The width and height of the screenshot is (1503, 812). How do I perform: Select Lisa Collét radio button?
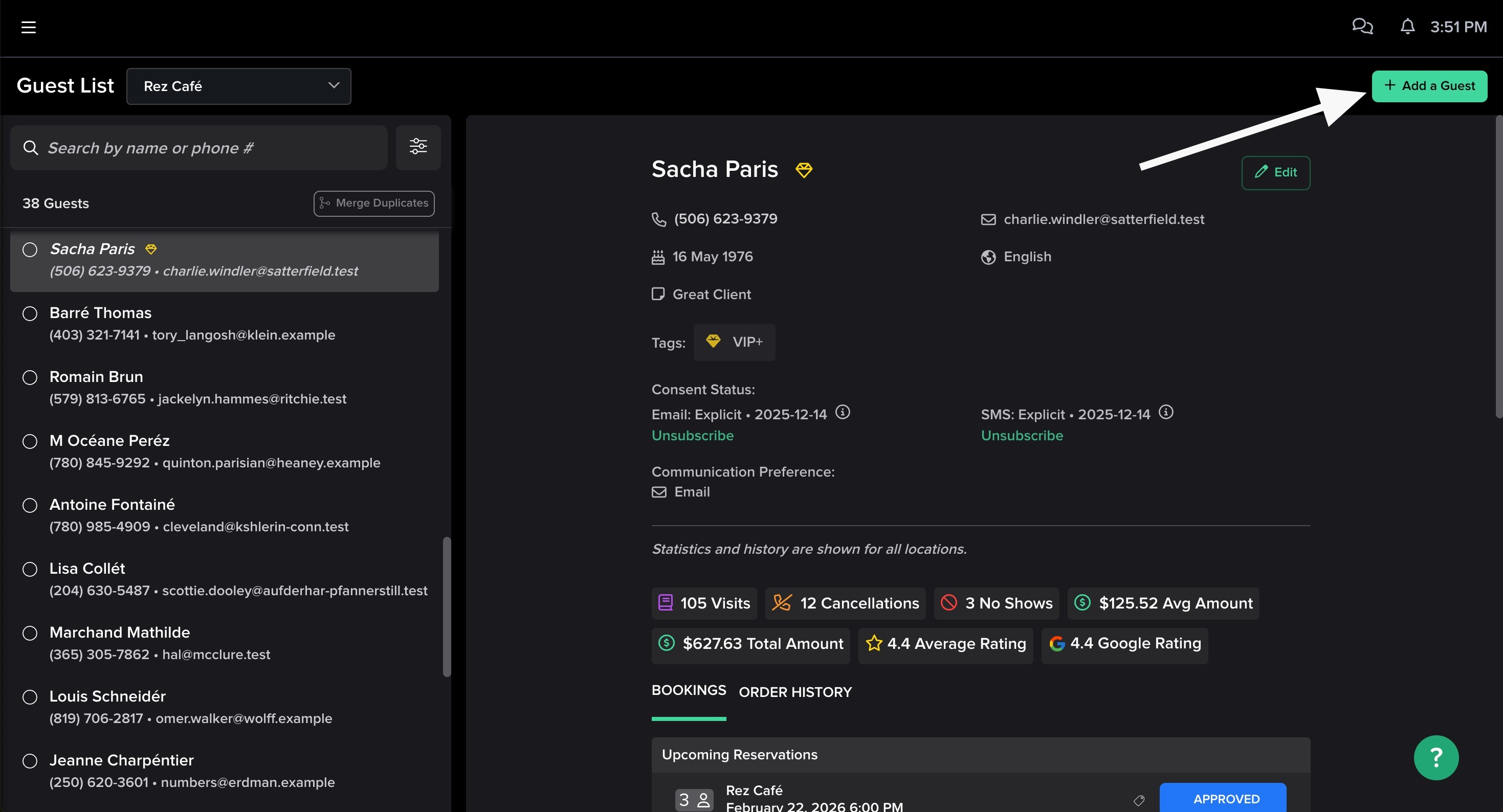pos(30,569)
